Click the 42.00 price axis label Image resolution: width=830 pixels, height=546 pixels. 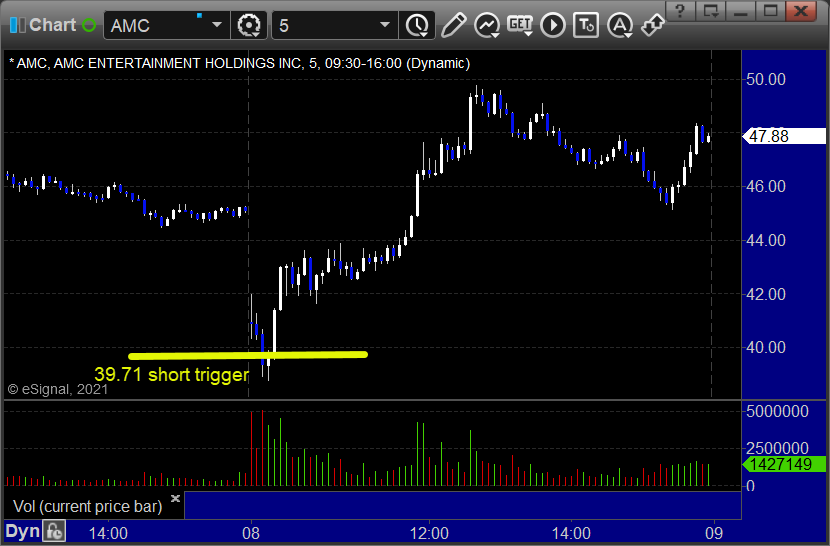tap(765, 294)
